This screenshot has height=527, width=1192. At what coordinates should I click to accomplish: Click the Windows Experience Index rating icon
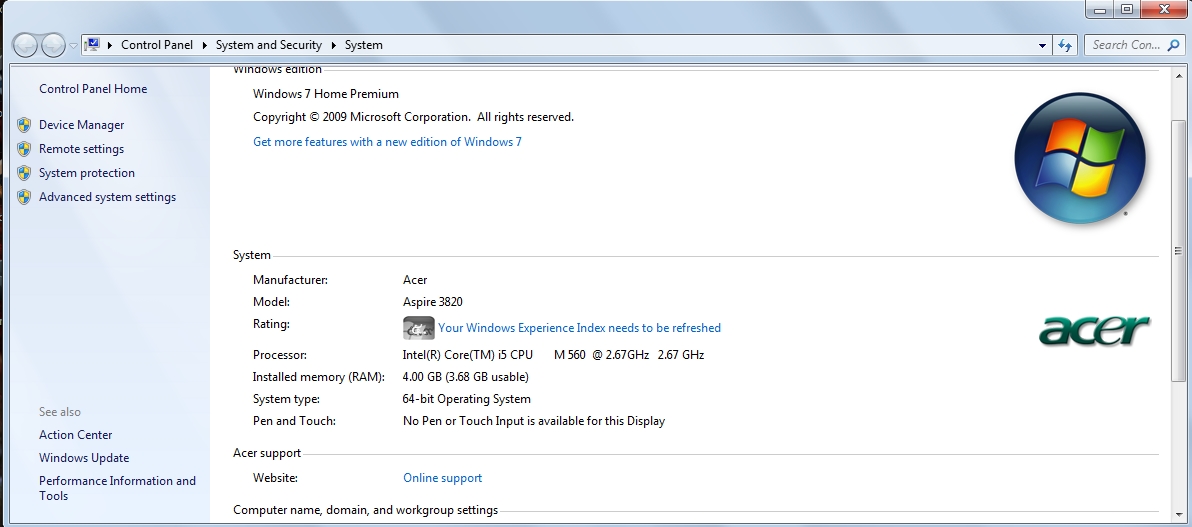pos(418,328)
